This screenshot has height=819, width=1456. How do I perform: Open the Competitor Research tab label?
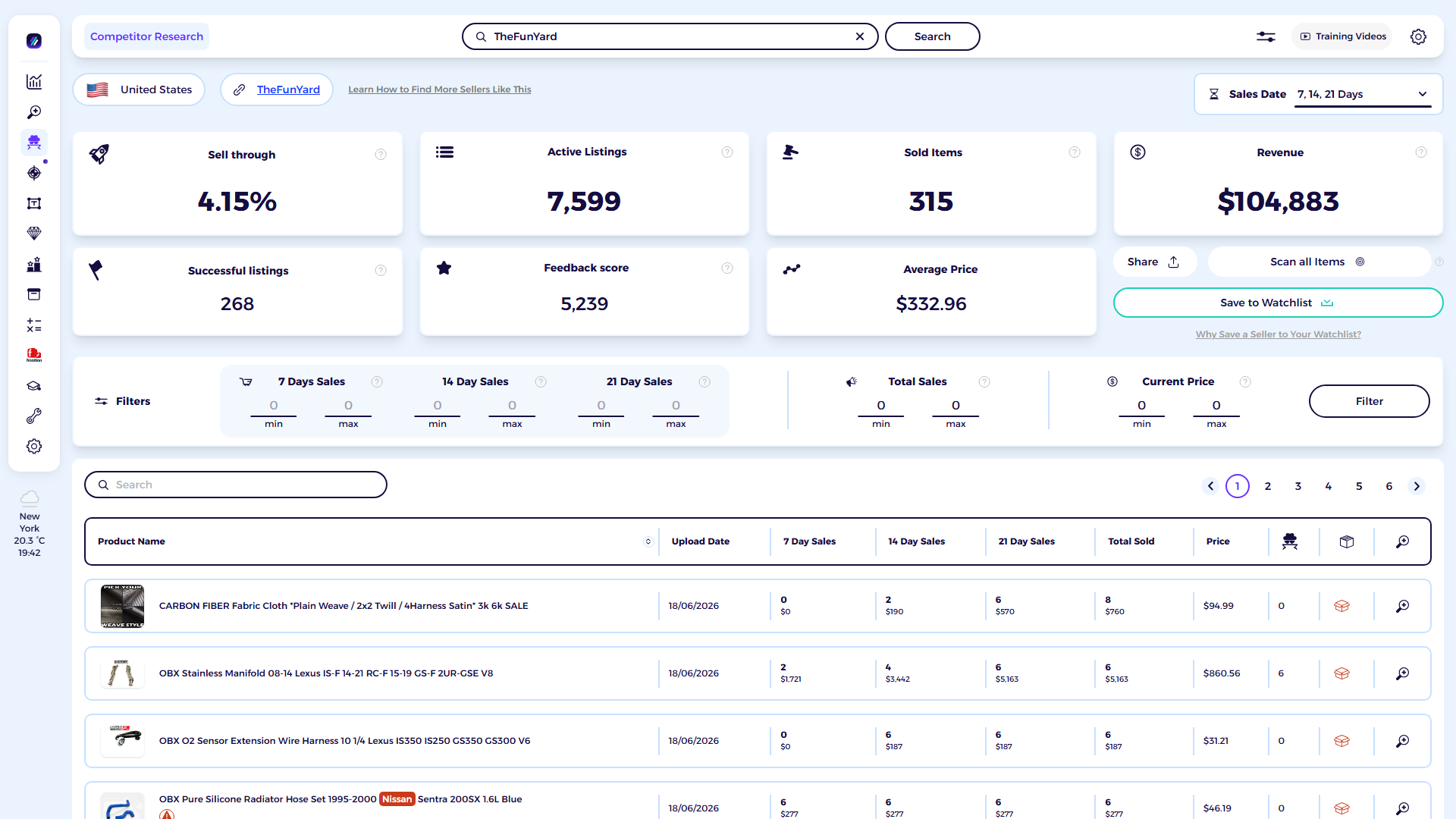[146, 36]
